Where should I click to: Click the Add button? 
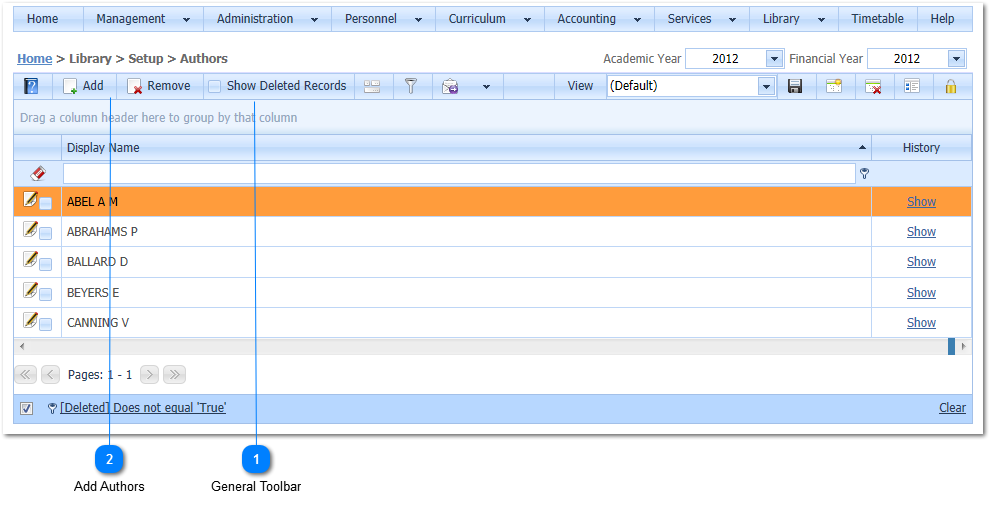[84, 86]
